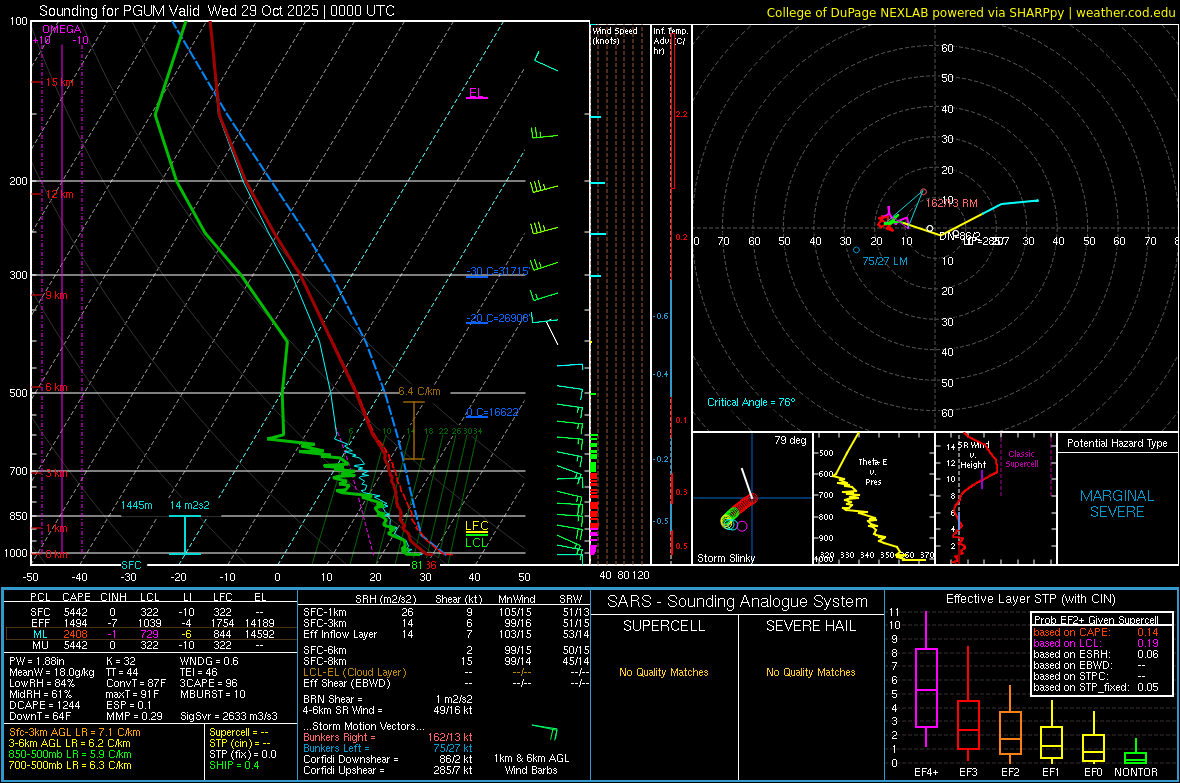This screenshot has height=783, width=1180.
Task: Click the Theta-E v. Pres label
Action: tap(873, 471)
